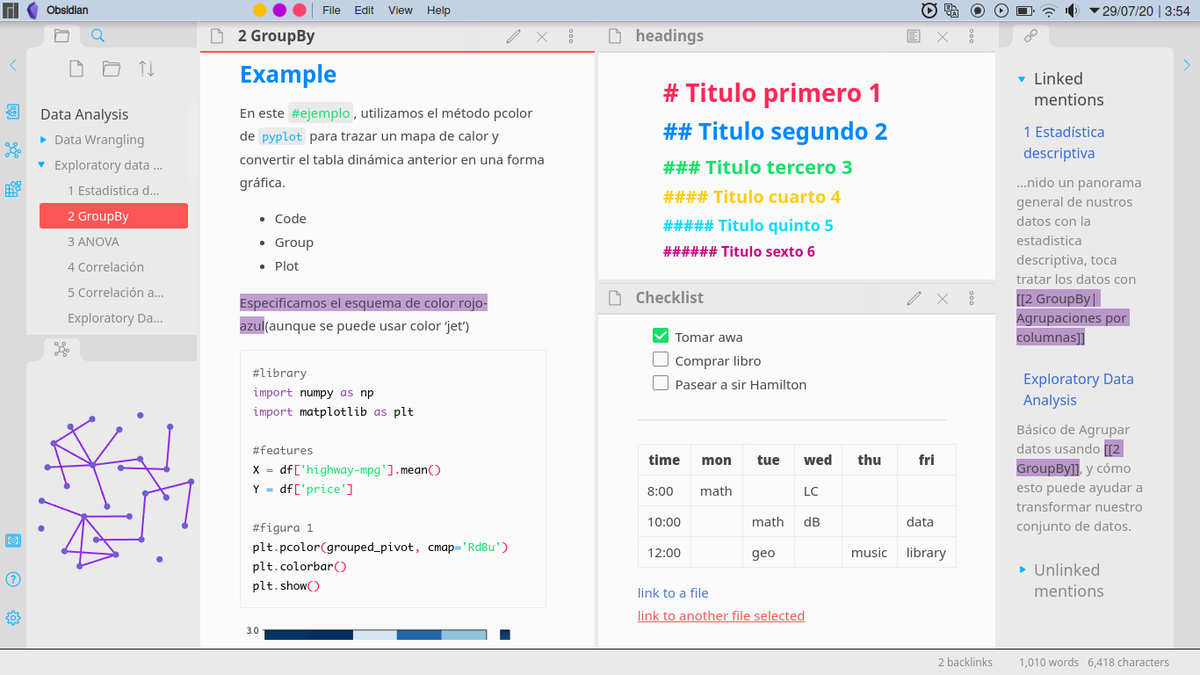
Task: Open the Edit menu
Action: click(x=364, y=10)
